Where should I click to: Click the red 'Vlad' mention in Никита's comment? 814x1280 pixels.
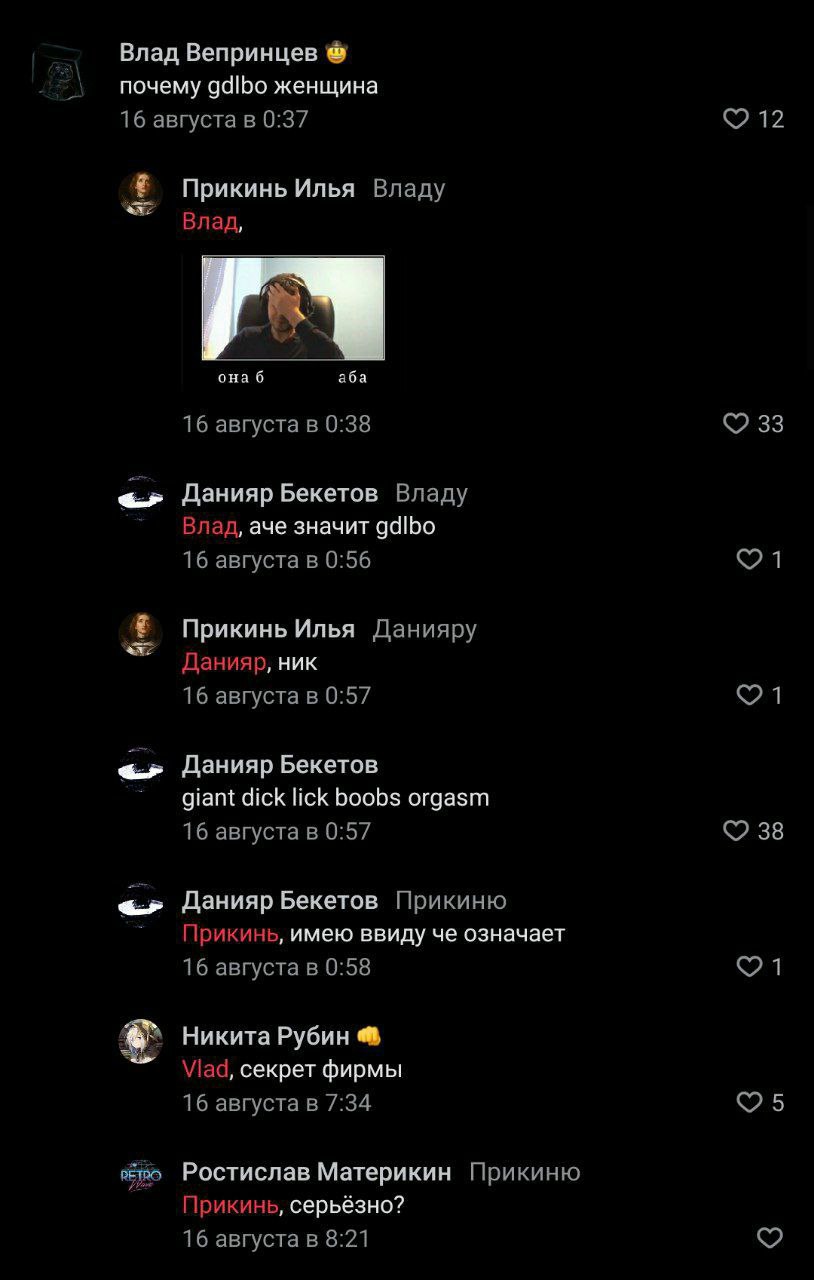pyautogui.click(x=205, y=1070)
